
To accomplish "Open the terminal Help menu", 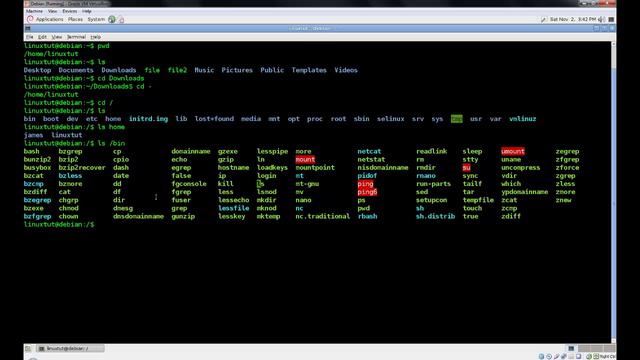I will coord(96,37).
